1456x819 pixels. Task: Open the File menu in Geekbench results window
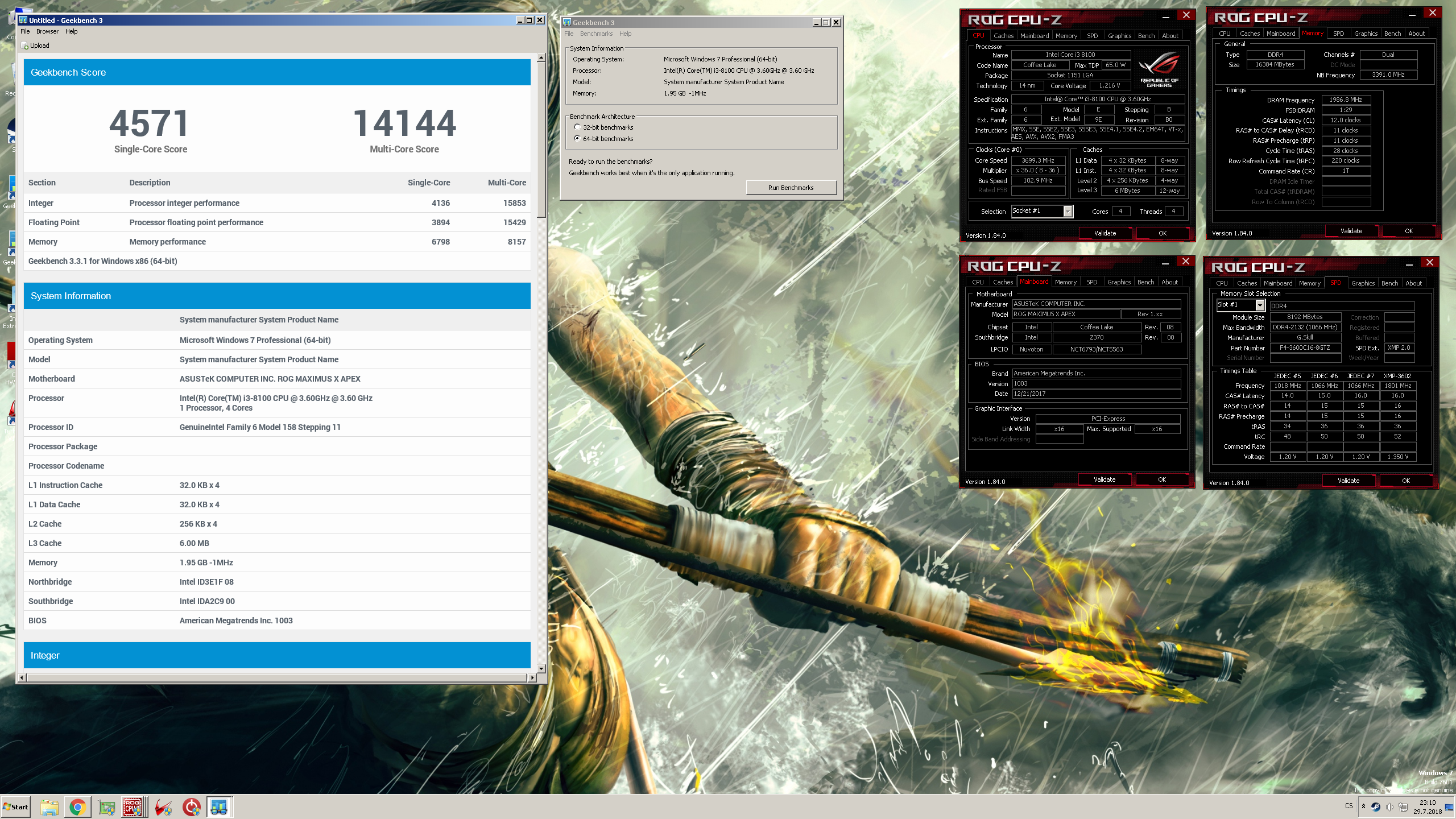pos(25,31)
